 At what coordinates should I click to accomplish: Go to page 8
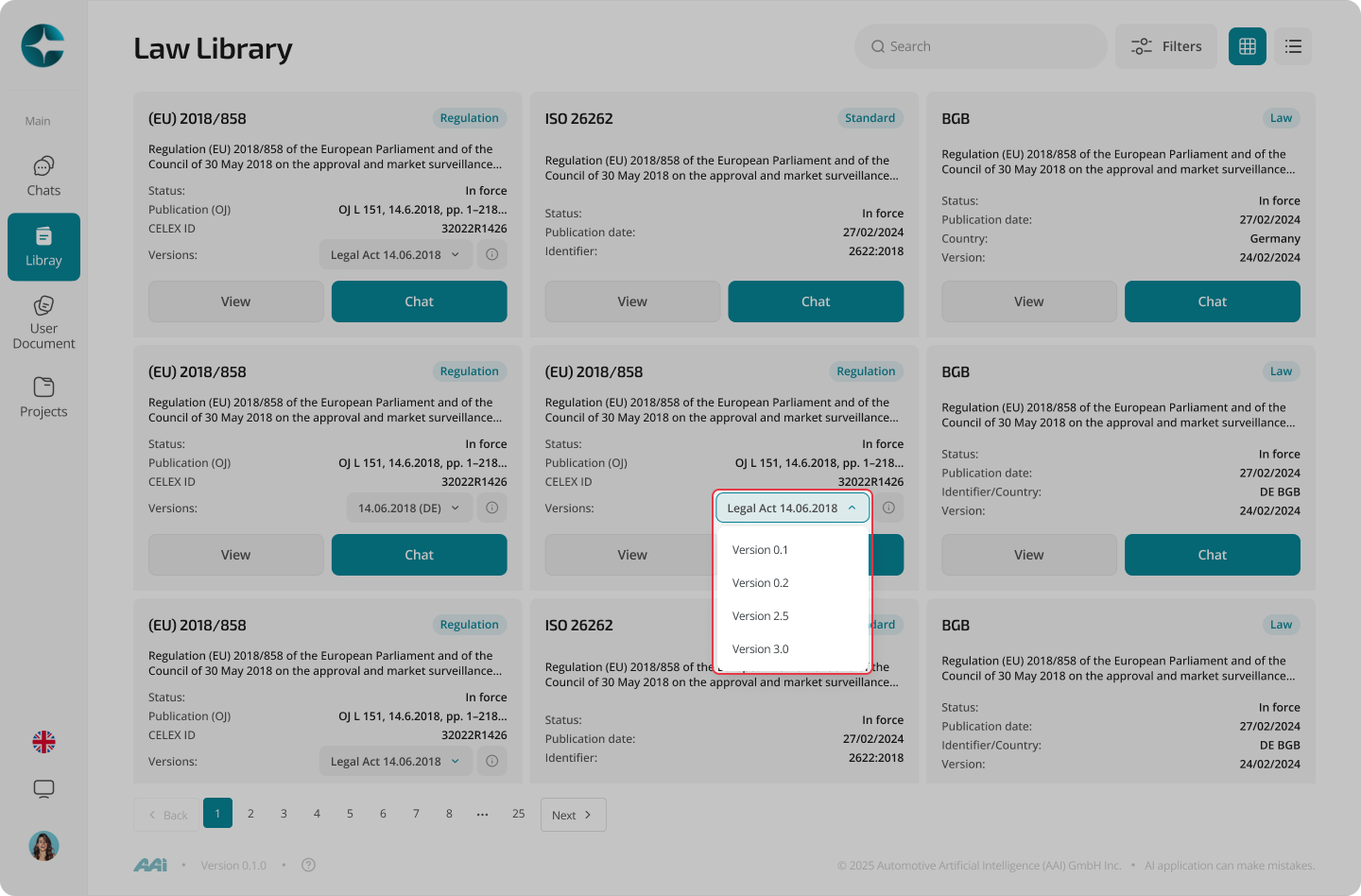449,813
